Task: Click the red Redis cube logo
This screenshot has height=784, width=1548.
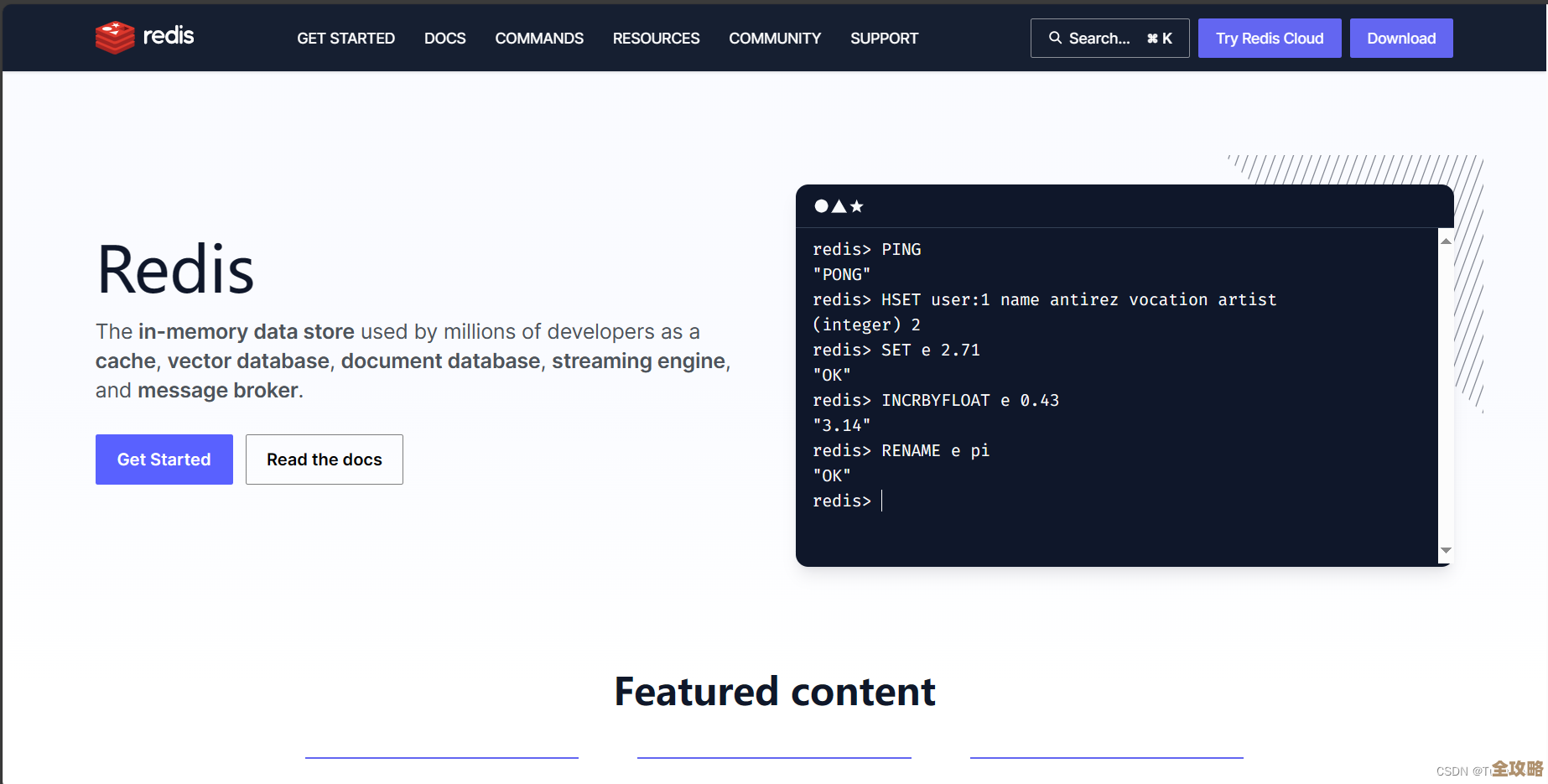Action: tap(115, 37)
